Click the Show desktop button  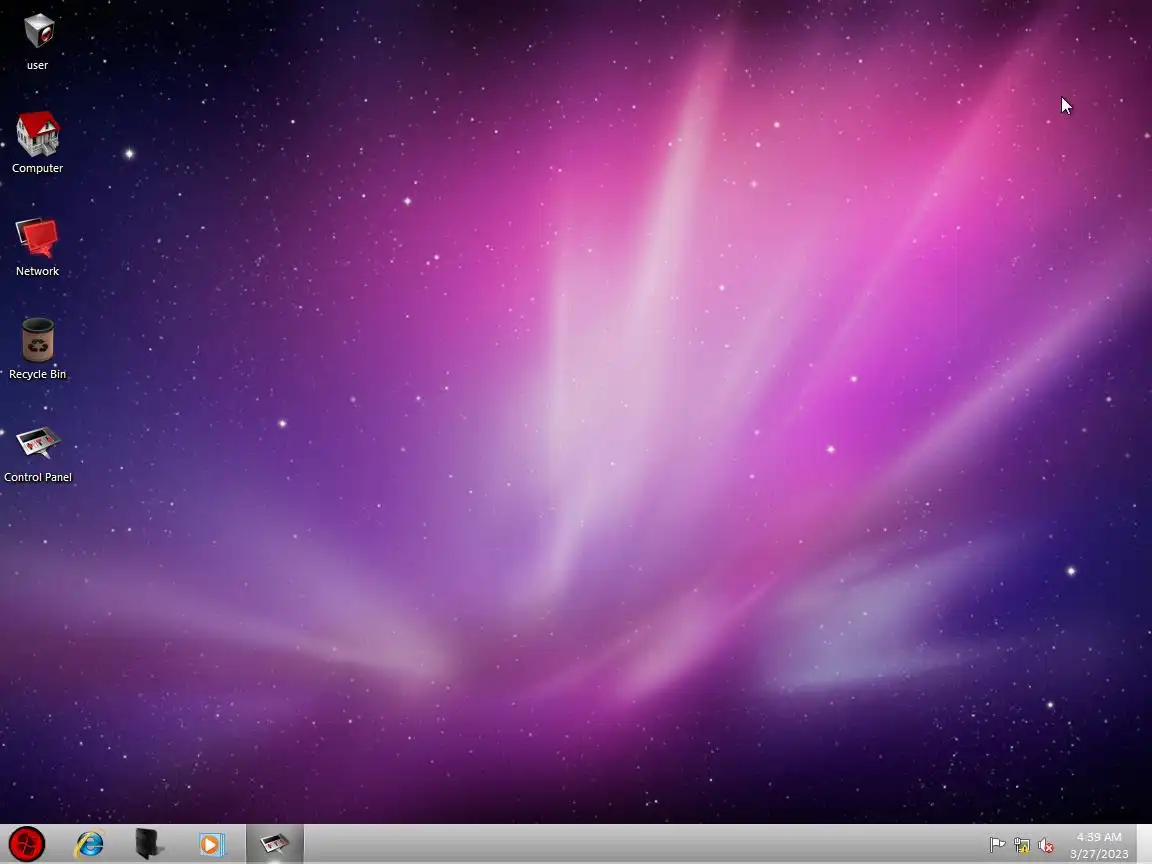[x=1145, y=843]
